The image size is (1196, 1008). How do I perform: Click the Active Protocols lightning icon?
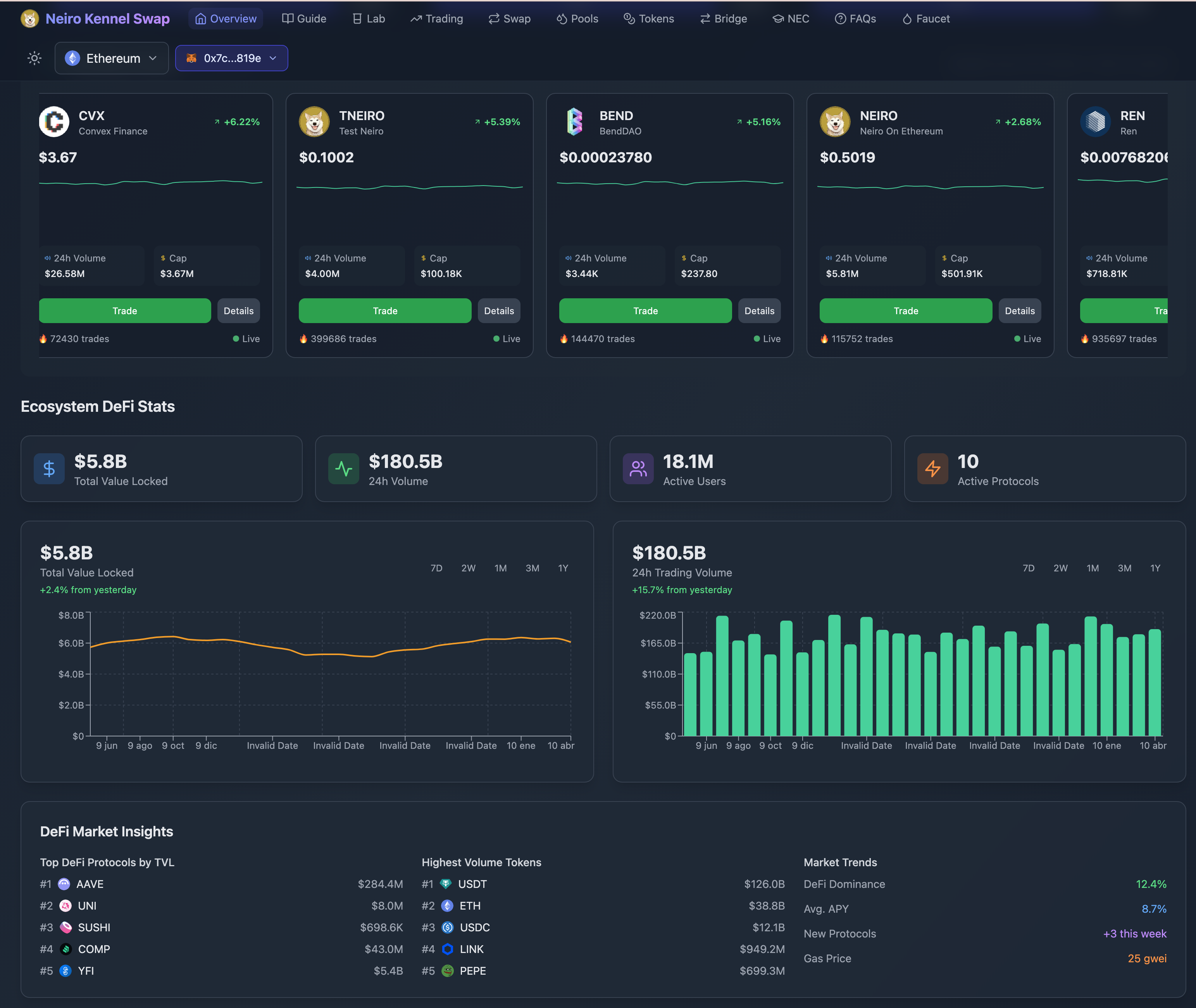(x=932, y=469)
